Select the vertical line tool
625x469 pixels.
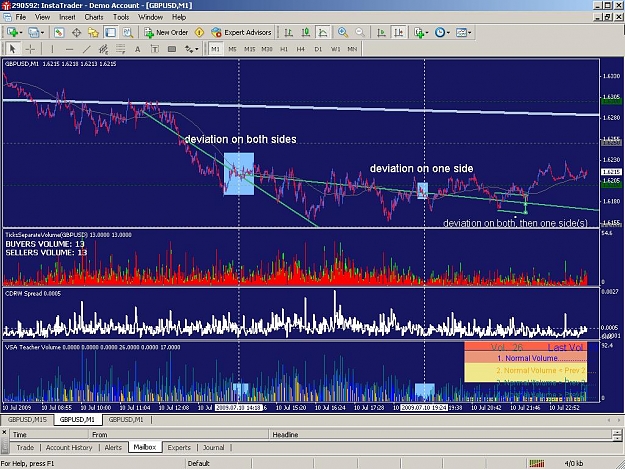[x=52, y=49]
